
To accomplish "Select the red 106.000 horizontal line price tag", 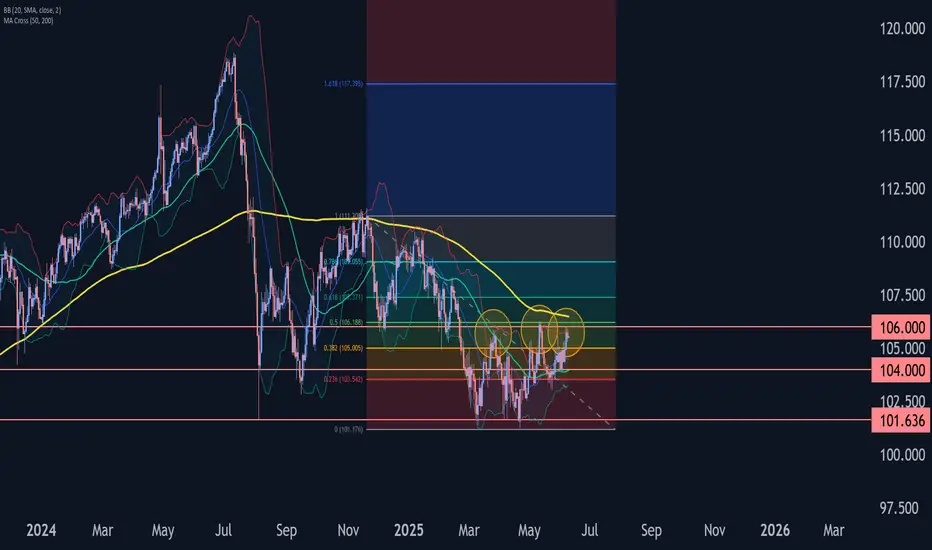I will (901, 328).
